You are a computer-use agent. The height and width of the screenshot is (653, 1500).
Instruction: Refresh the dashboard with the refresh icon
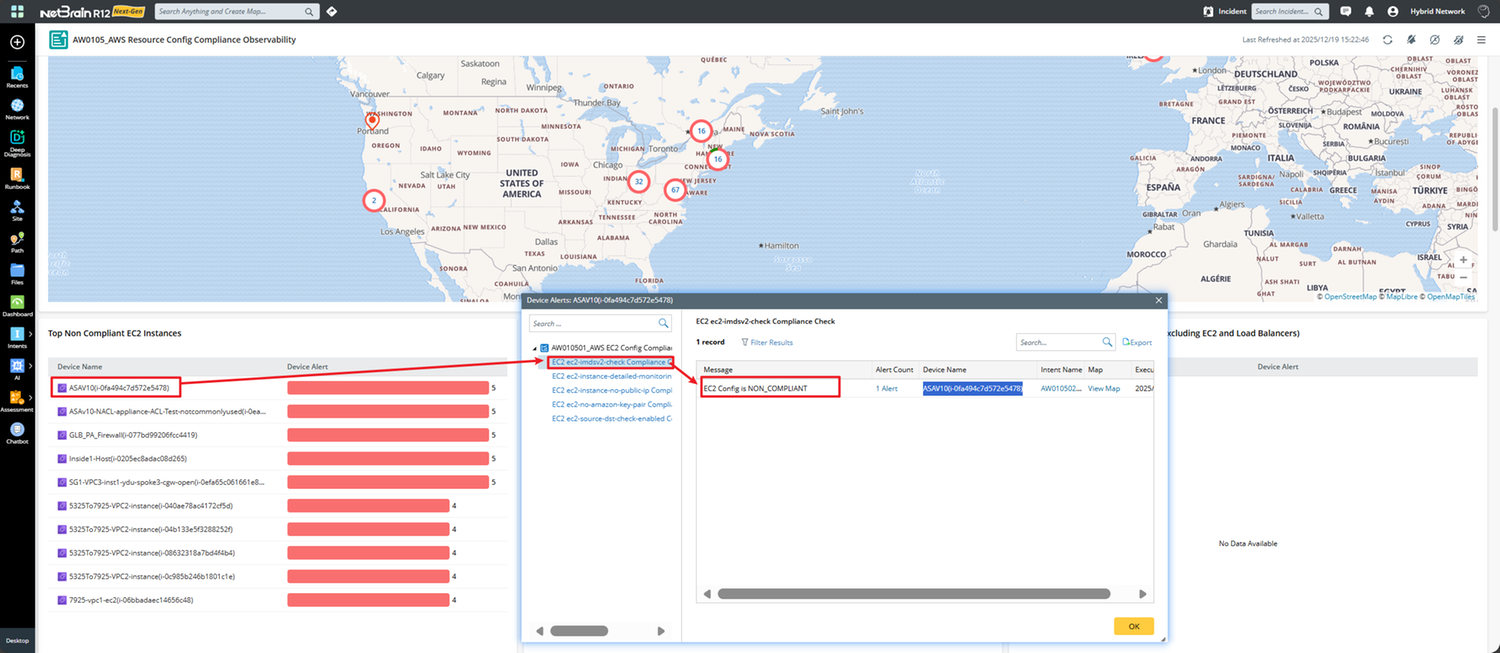pyautogui.click(x=1387, y=39)
